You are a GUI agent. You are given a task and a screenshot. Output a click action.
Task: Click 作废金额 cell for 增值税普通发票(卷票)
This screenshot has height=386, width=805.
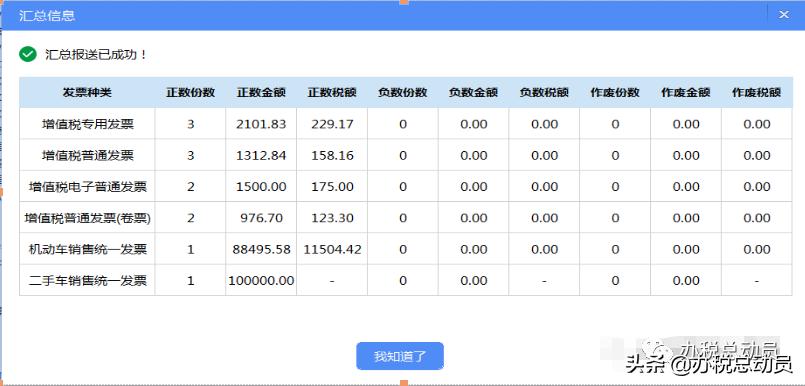pyautogui.click(x=686, y=218)
